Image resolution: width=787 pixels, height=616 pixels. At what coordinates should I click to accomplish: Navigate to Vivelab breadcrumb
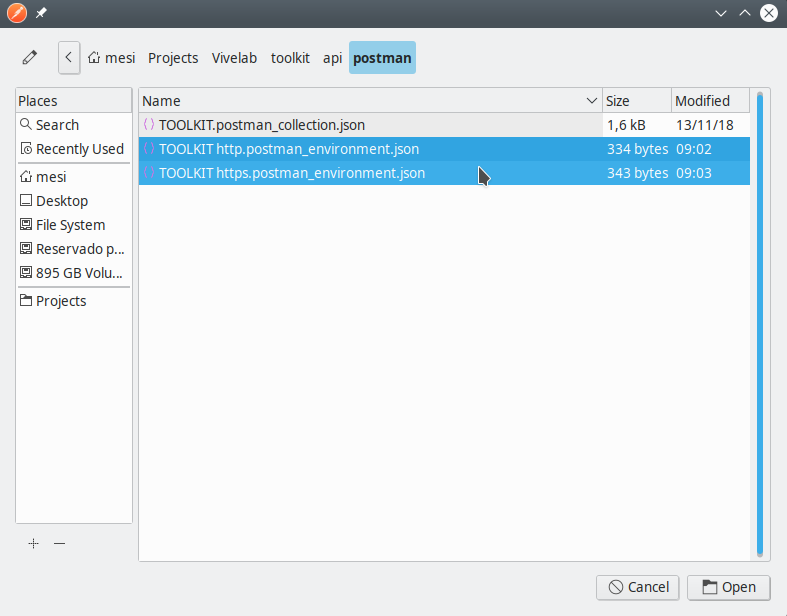coord(234,58)
